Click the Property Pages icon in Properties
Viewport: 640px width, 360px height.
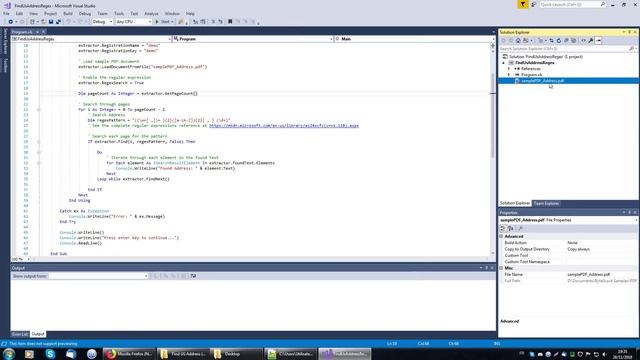(520, 229)
